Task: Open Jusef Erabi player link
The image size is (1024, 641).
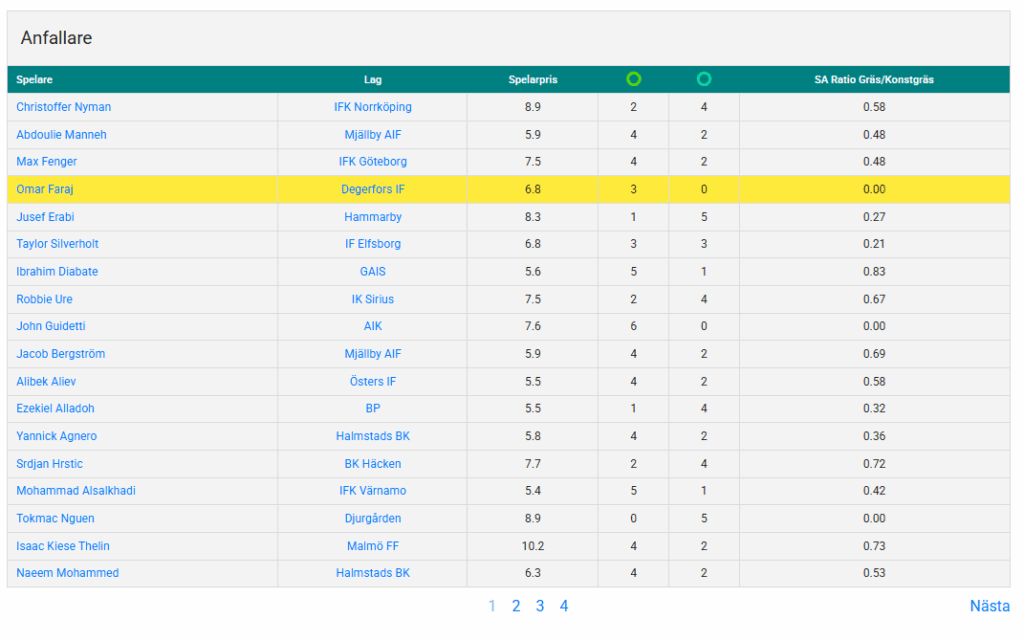Action: pyautogui.click(x=45, y=217)
